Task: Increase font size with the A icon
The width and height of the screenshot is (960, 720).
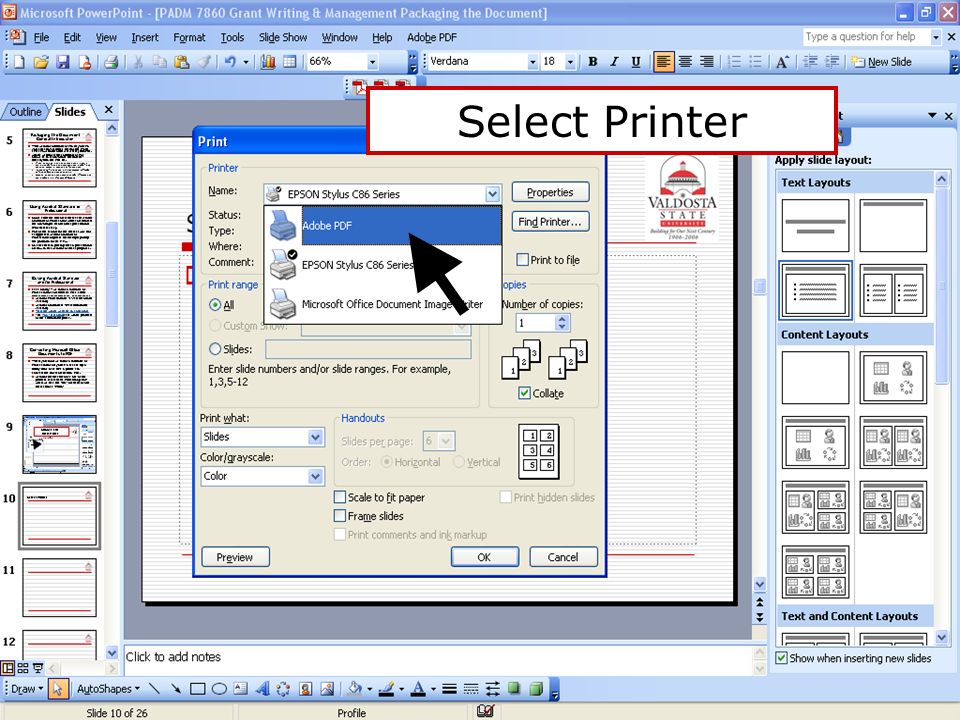Action: 782,62
